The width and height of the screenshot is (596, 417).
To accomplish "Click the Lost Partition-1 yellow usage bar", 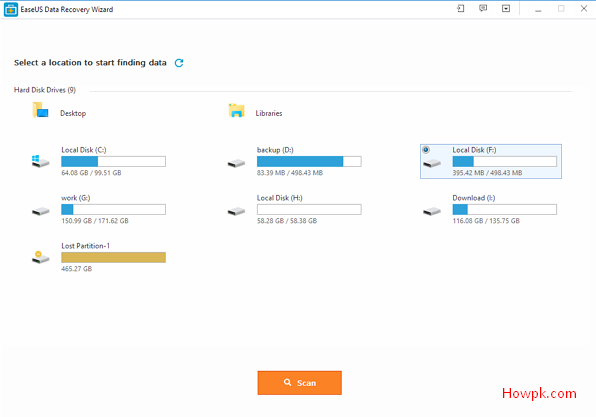I will 113,257.
